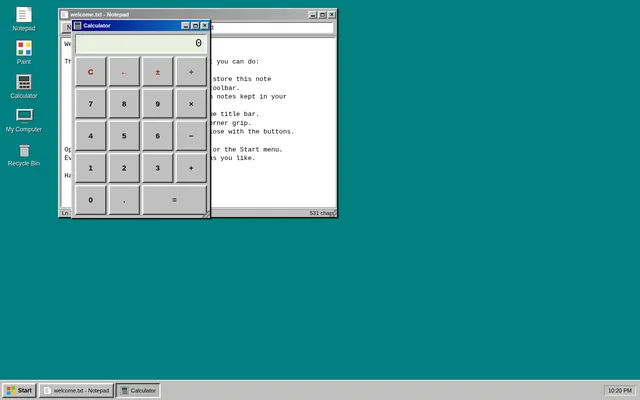Select the My Computer desktop icon
Viewport: 640px width, 400px height.
coord(24,120)
